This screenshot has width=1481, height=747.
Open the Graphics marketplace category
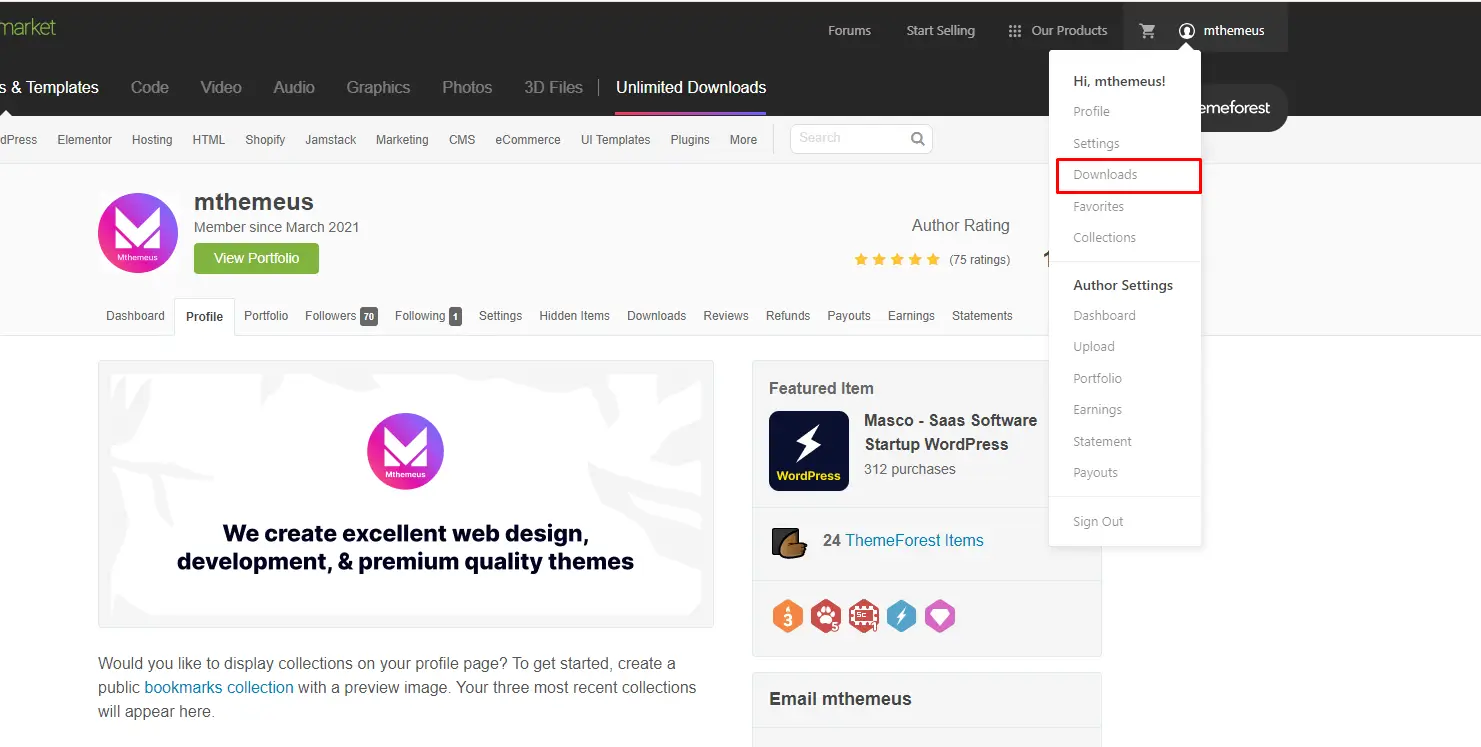click(378, 88)
